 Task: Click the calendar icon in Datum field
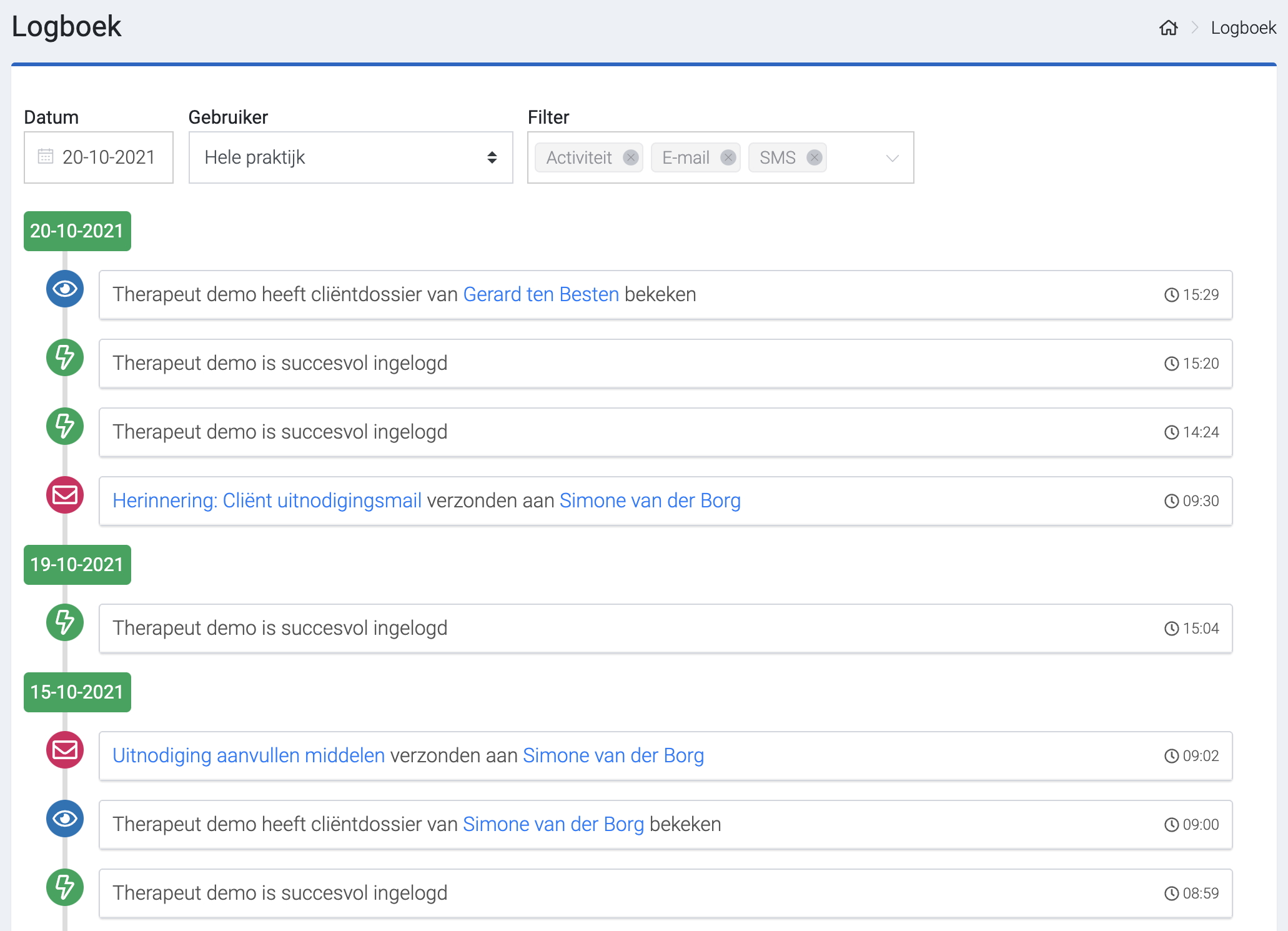46,156
